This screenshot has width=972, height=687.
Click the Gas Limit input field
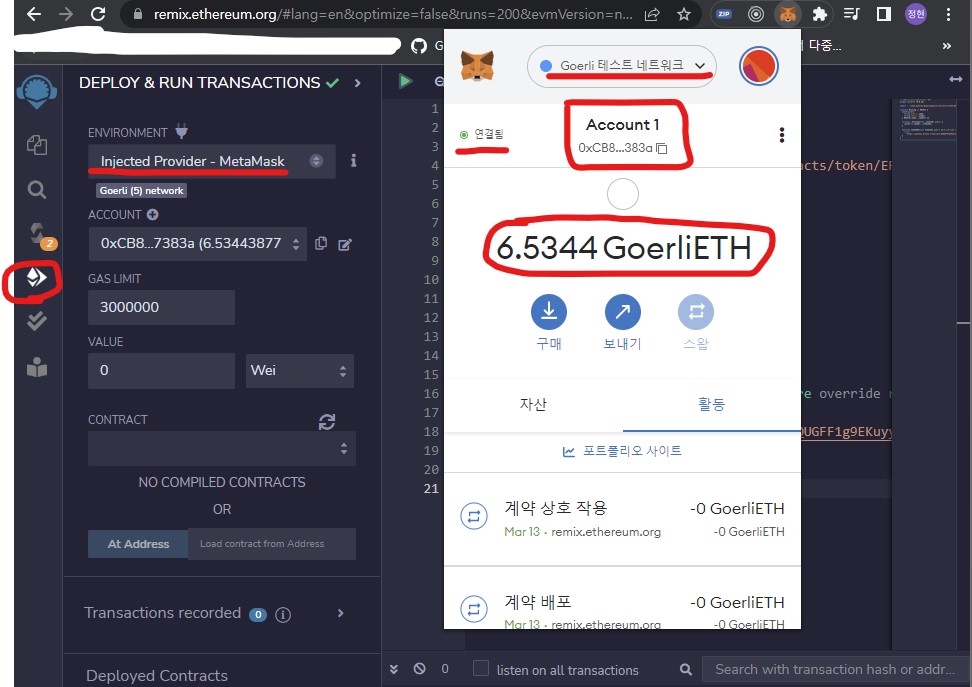pyautogui.click(x=161, y=308)
